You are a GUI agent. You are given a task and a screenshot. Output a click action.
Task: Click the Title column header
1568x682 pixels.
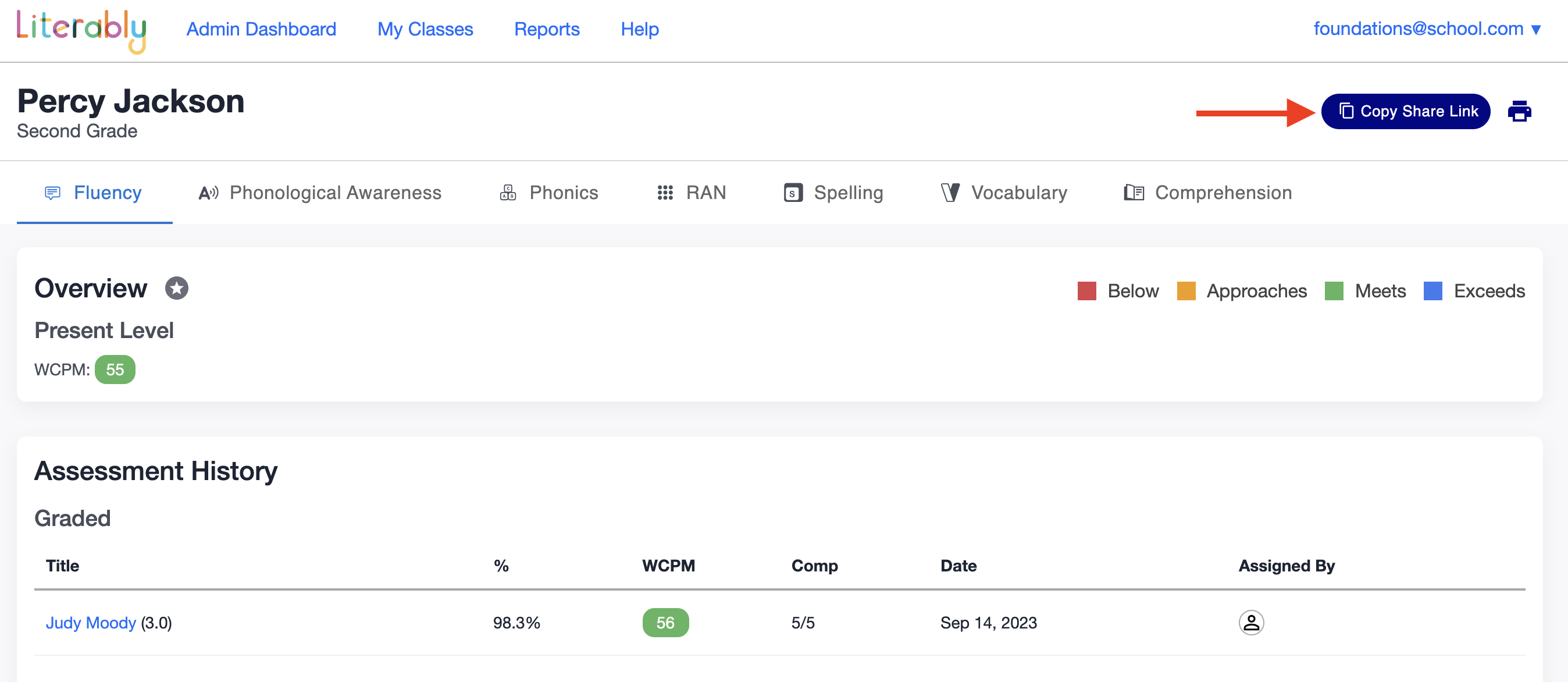coord(63,566)
